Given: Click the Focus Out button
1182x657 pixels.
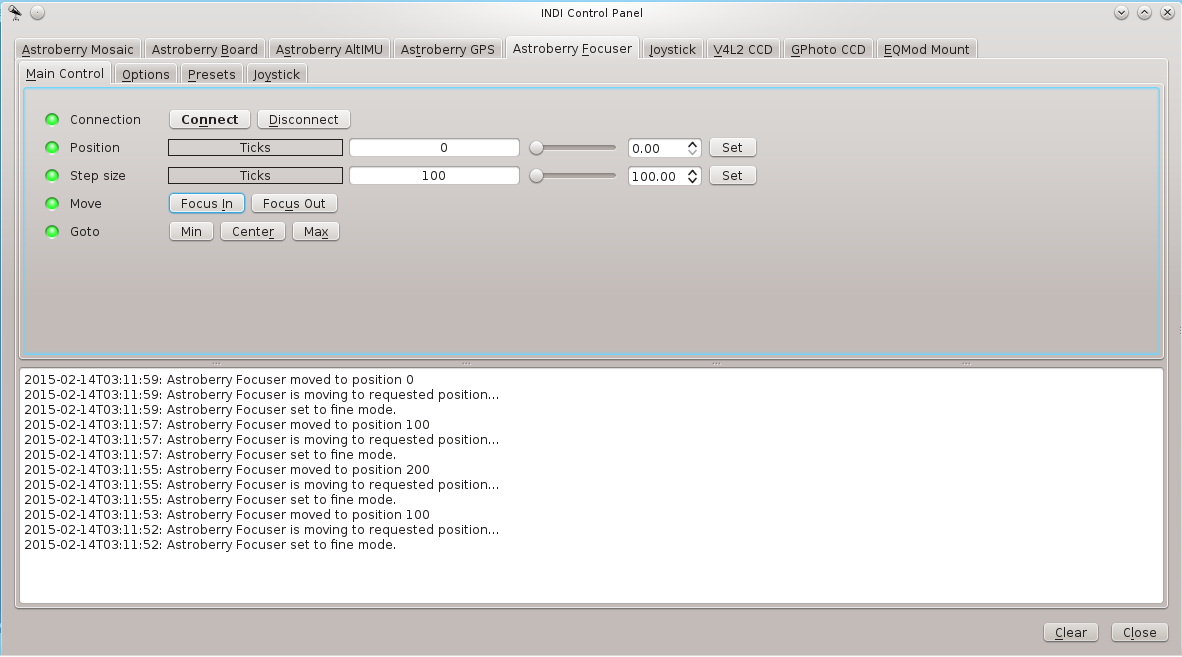Looking at the screenshot, I should [294, 204].
